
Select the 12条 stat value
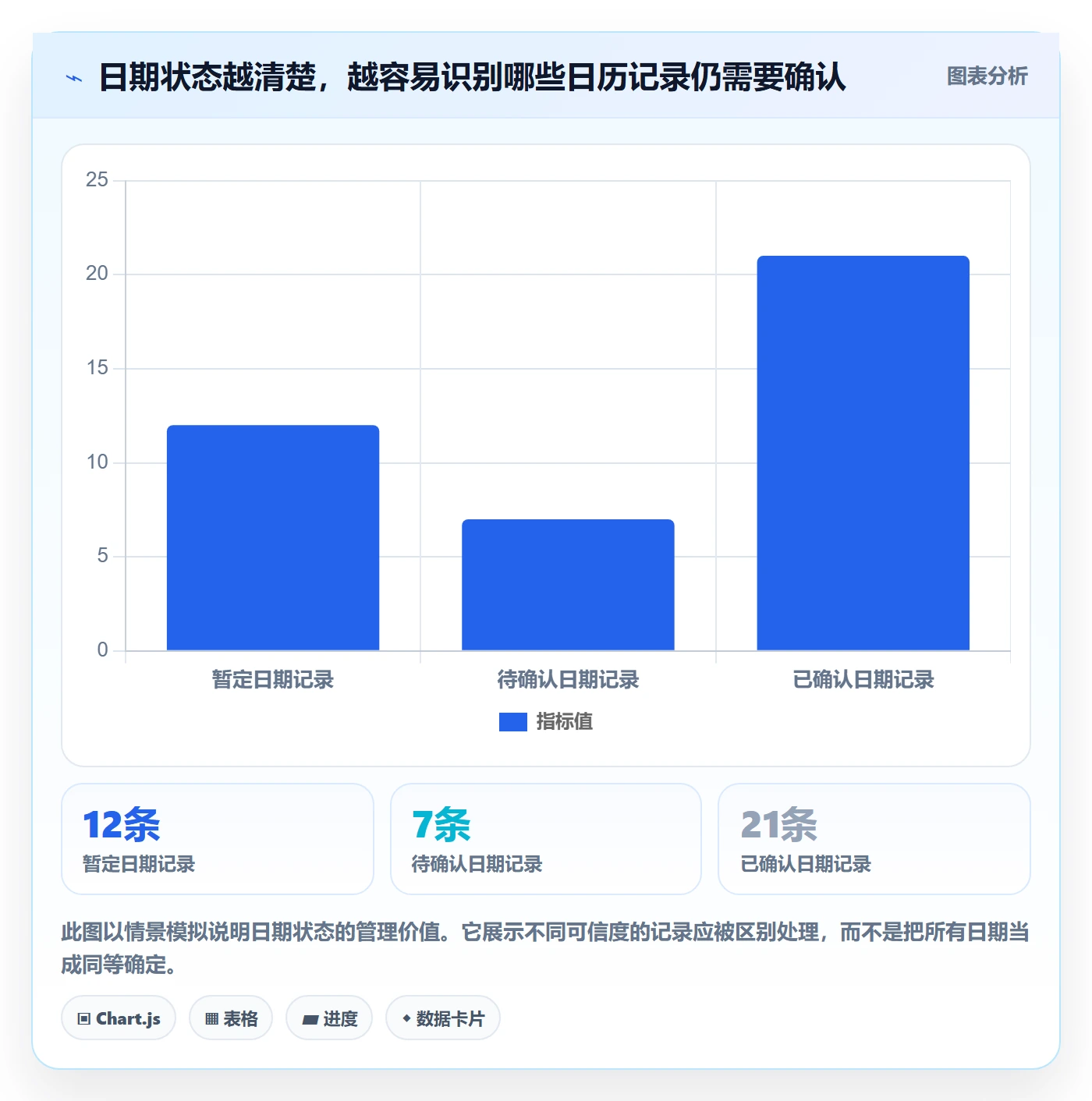point(122,825)
